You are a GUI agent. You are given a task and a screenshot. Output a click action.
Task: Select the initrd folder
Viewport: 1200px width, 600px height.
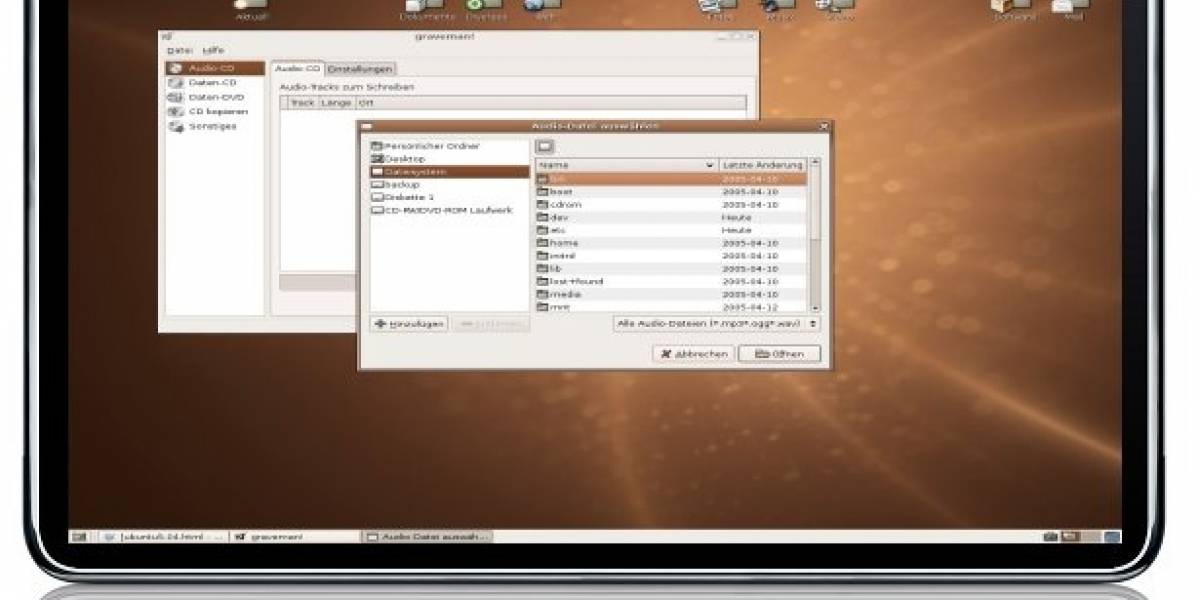[671, 256]
